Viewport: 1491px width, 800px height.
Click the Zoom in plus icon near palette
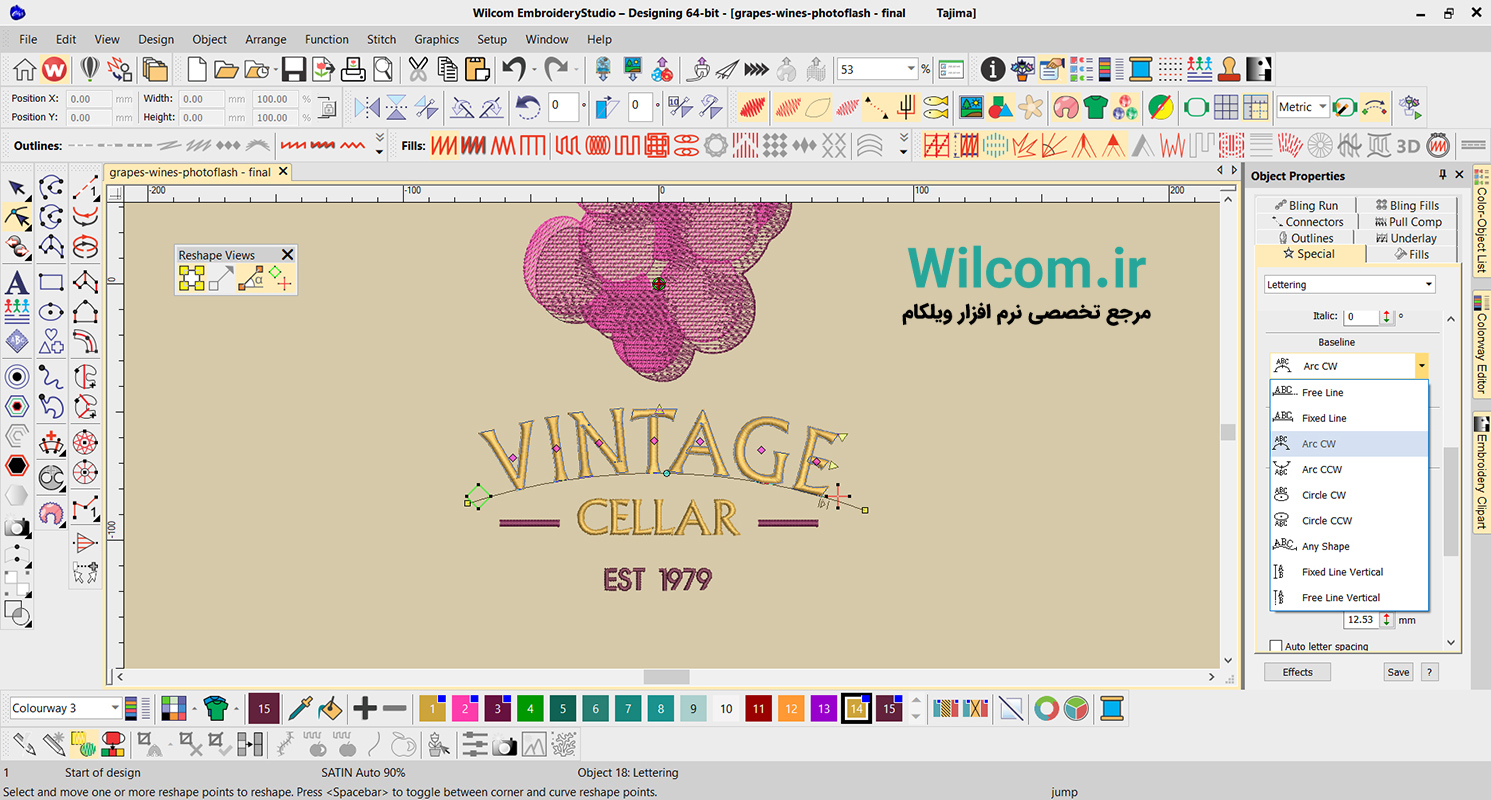coord(365,709)
